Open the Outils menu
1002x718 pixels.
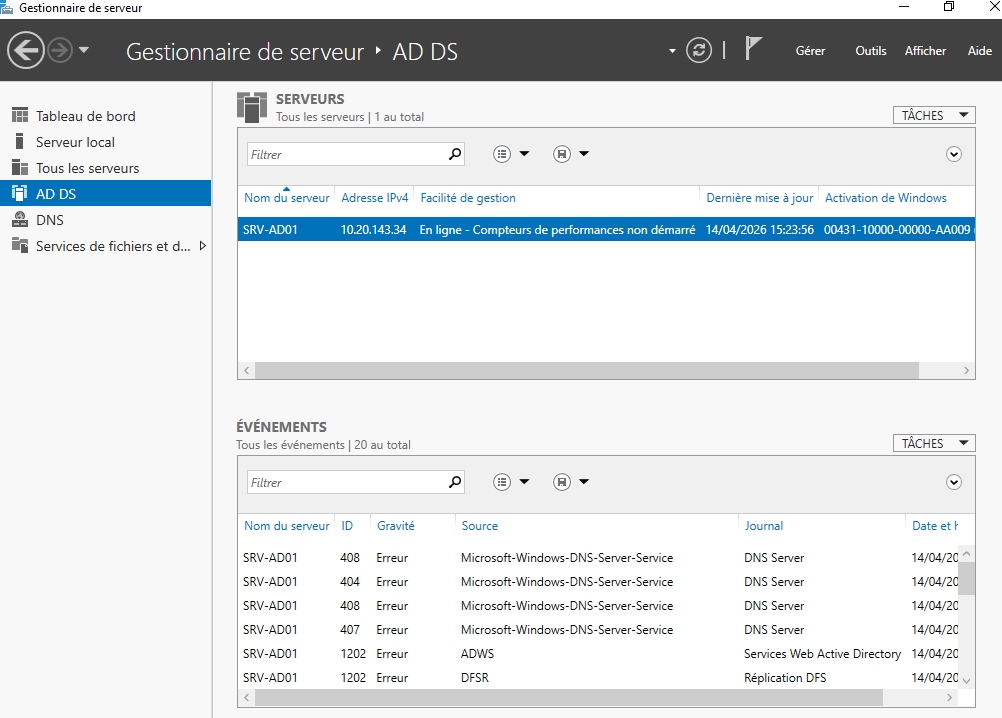(x=871, y=50)
